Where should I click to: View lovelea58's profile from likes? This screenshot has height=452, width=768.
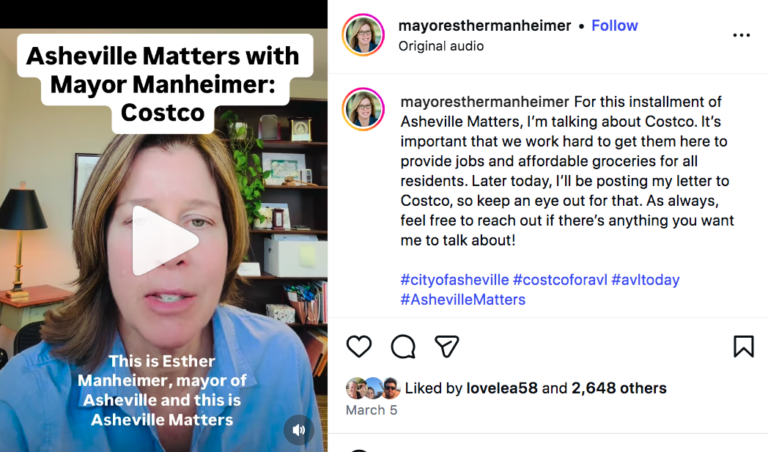(x=502, y=388)
